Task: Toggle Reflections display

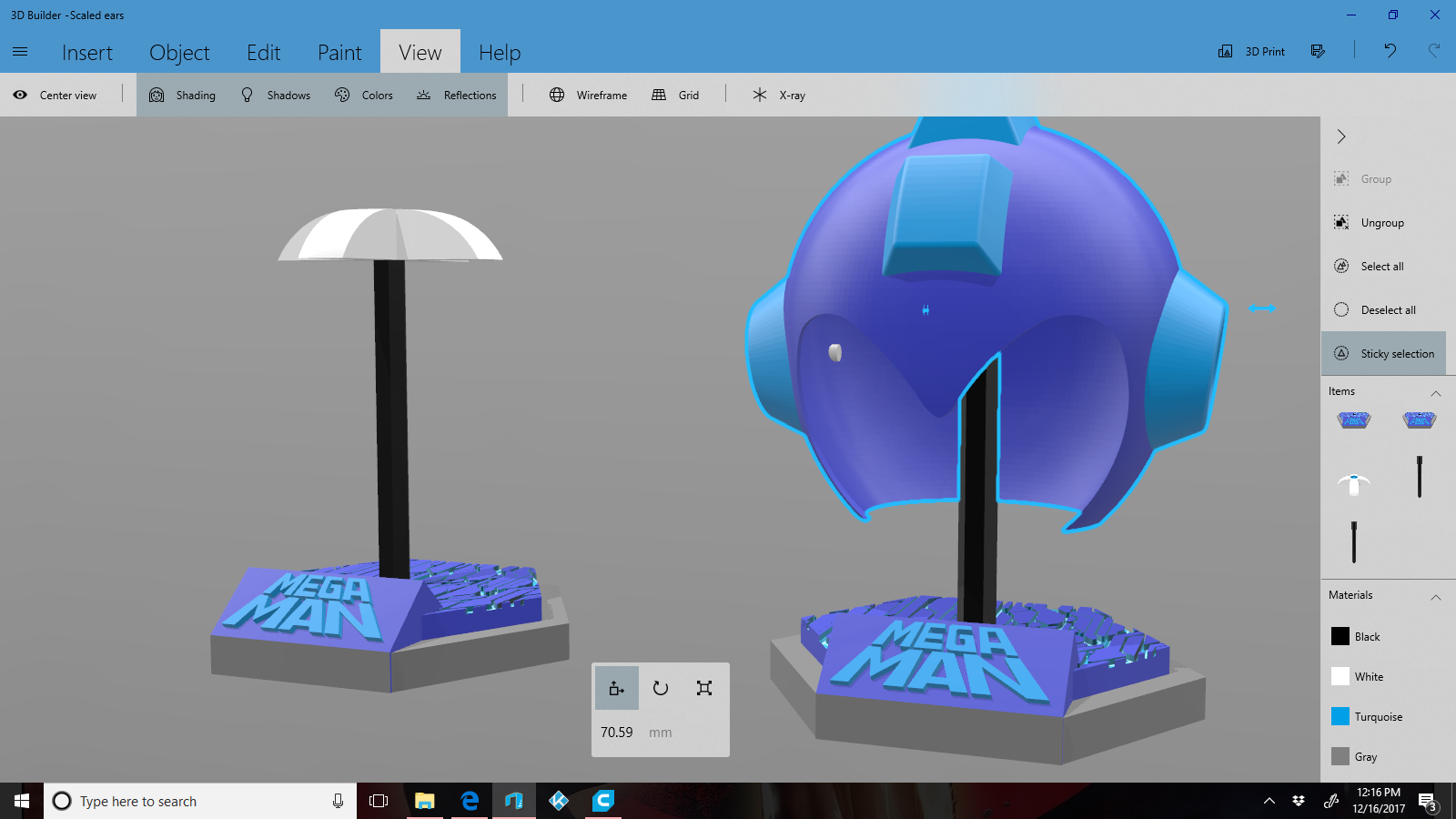Action: [x=457, y=95]
